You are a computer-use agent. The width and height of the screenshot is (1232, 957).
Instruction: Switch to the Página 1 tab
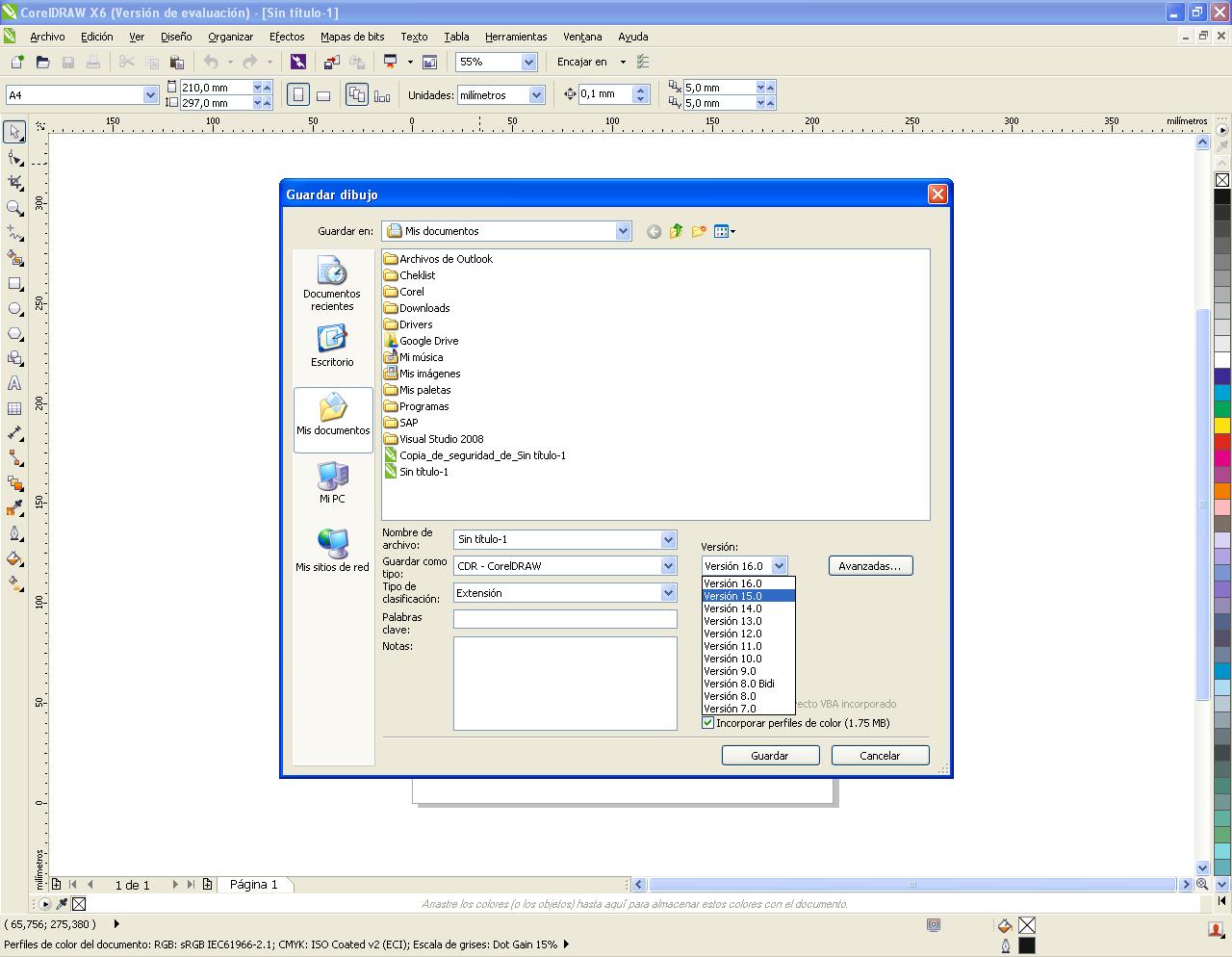(x=253, y=884)
